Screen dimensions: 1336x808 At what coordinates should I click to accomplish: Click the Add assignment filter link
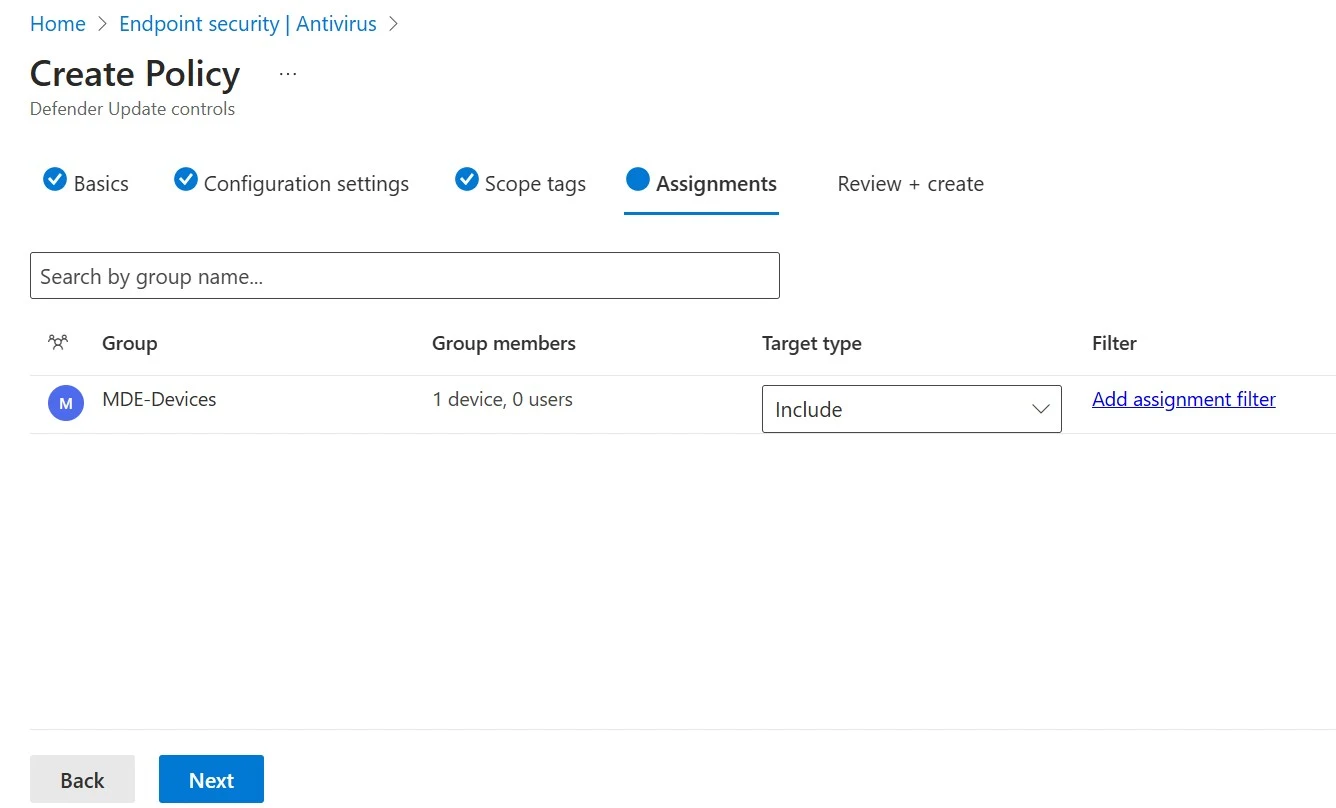point(1183,399)
